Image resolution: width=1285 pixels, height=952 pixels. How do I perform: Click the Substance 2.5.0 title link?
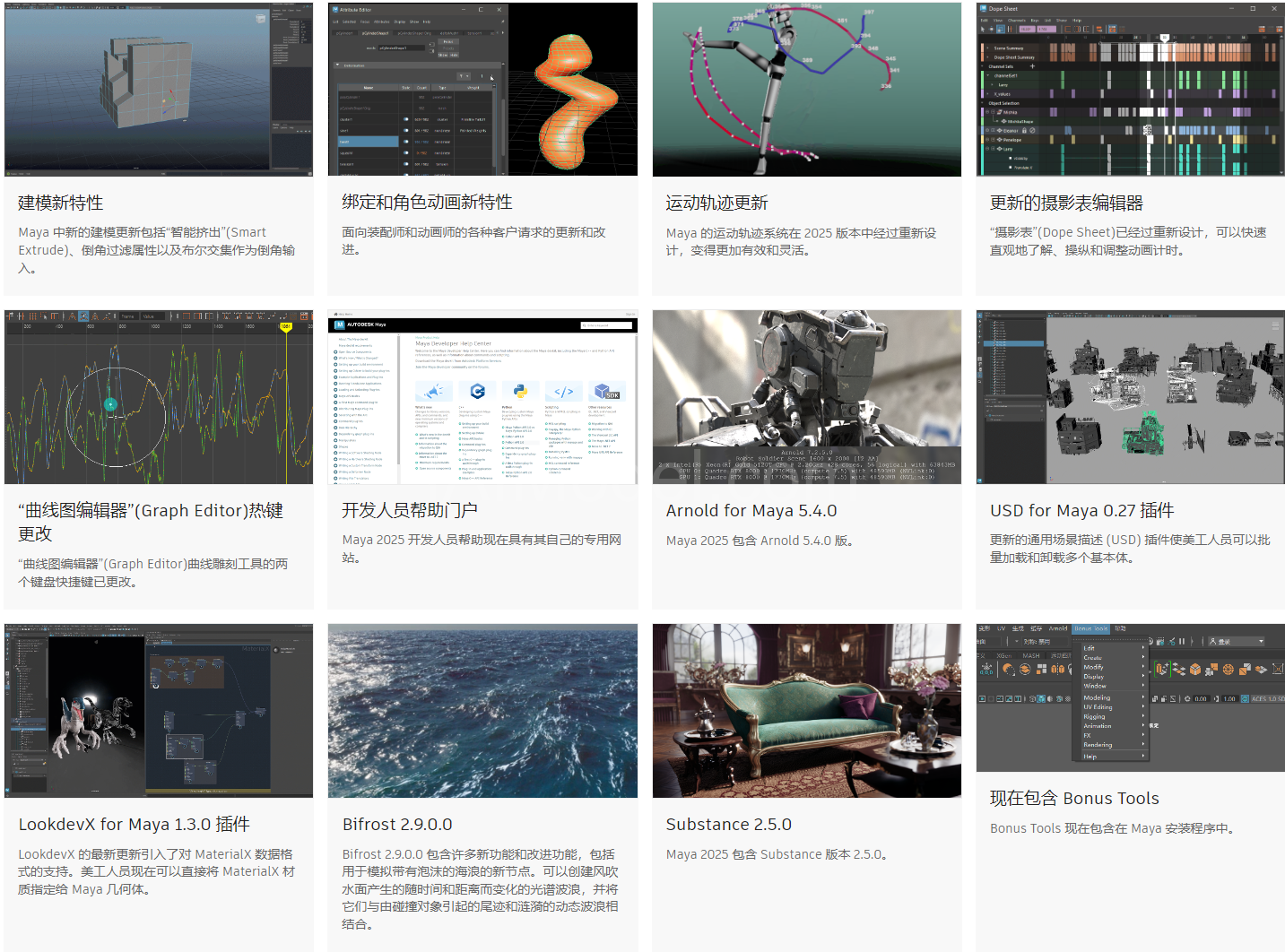click(x=729, y=825)
